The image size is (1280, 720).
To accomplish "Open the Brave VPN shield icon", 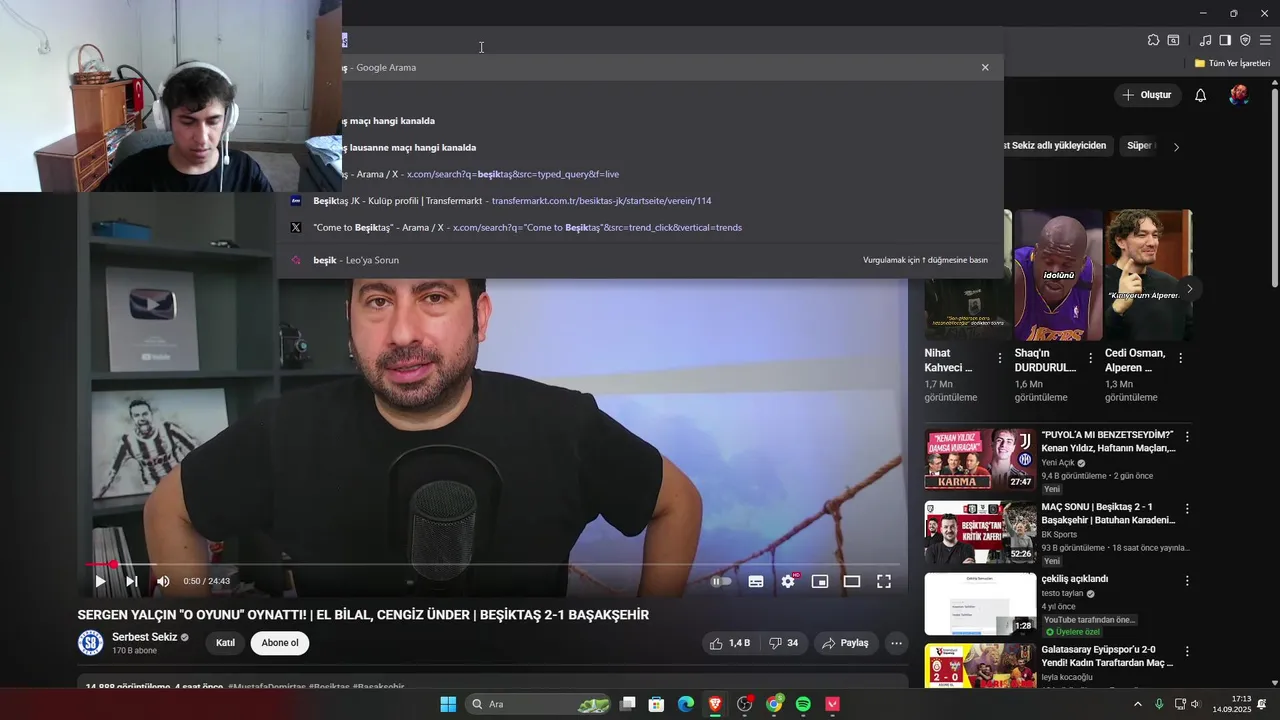I will coord(1245,40).
